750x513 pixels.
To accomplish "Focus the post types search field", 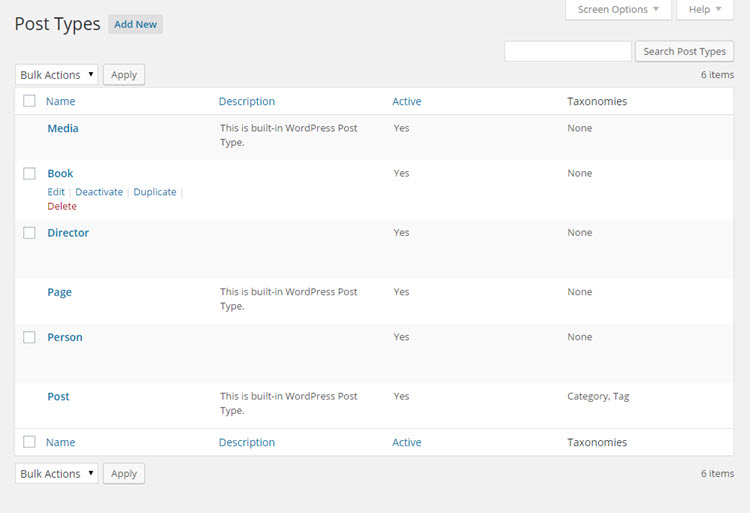I will point(568,52).
